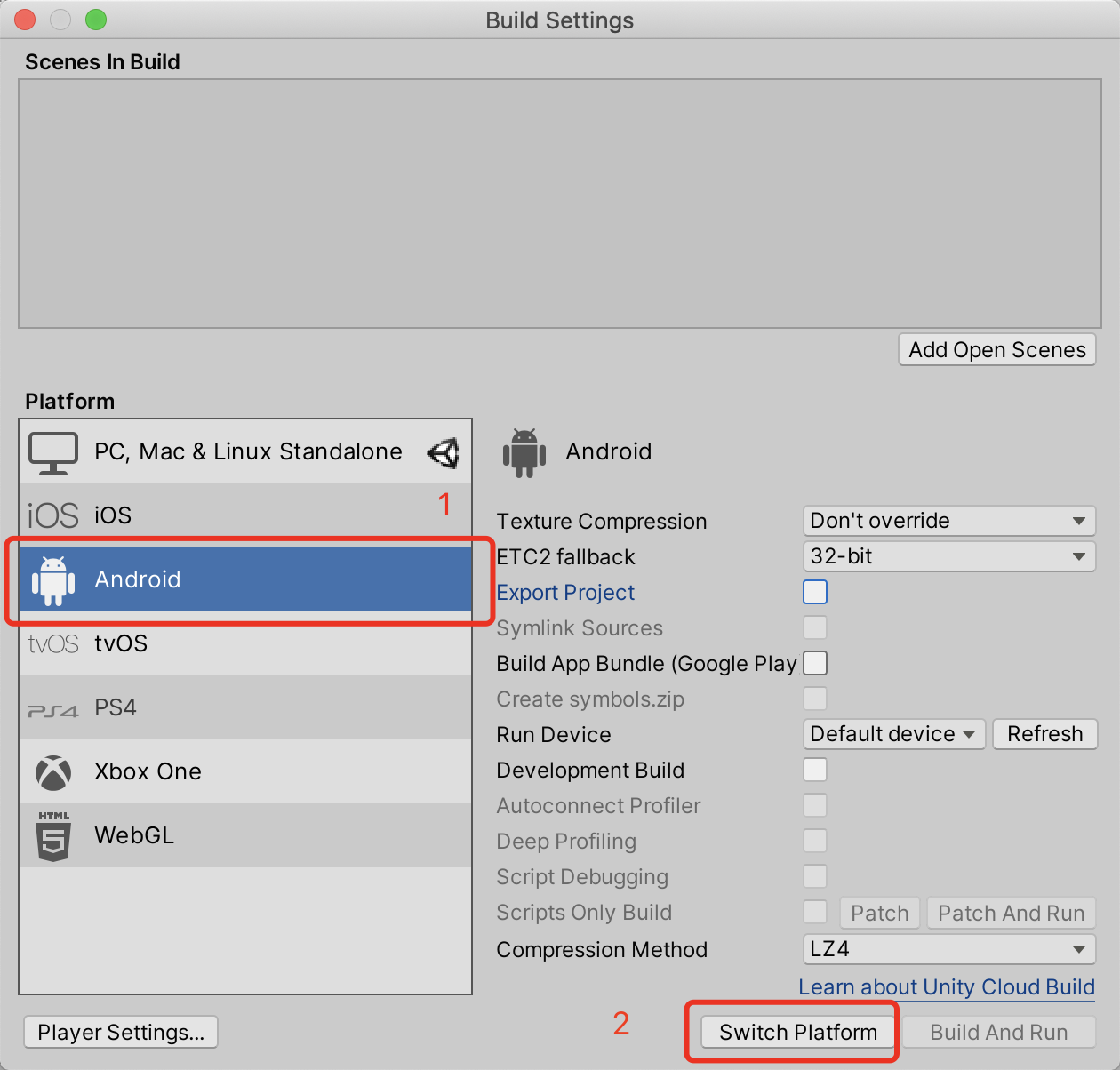The width and height of the screenshot is (1120, 1070).
Task: Click the Refresh devices button
Action: point(1045,734)
